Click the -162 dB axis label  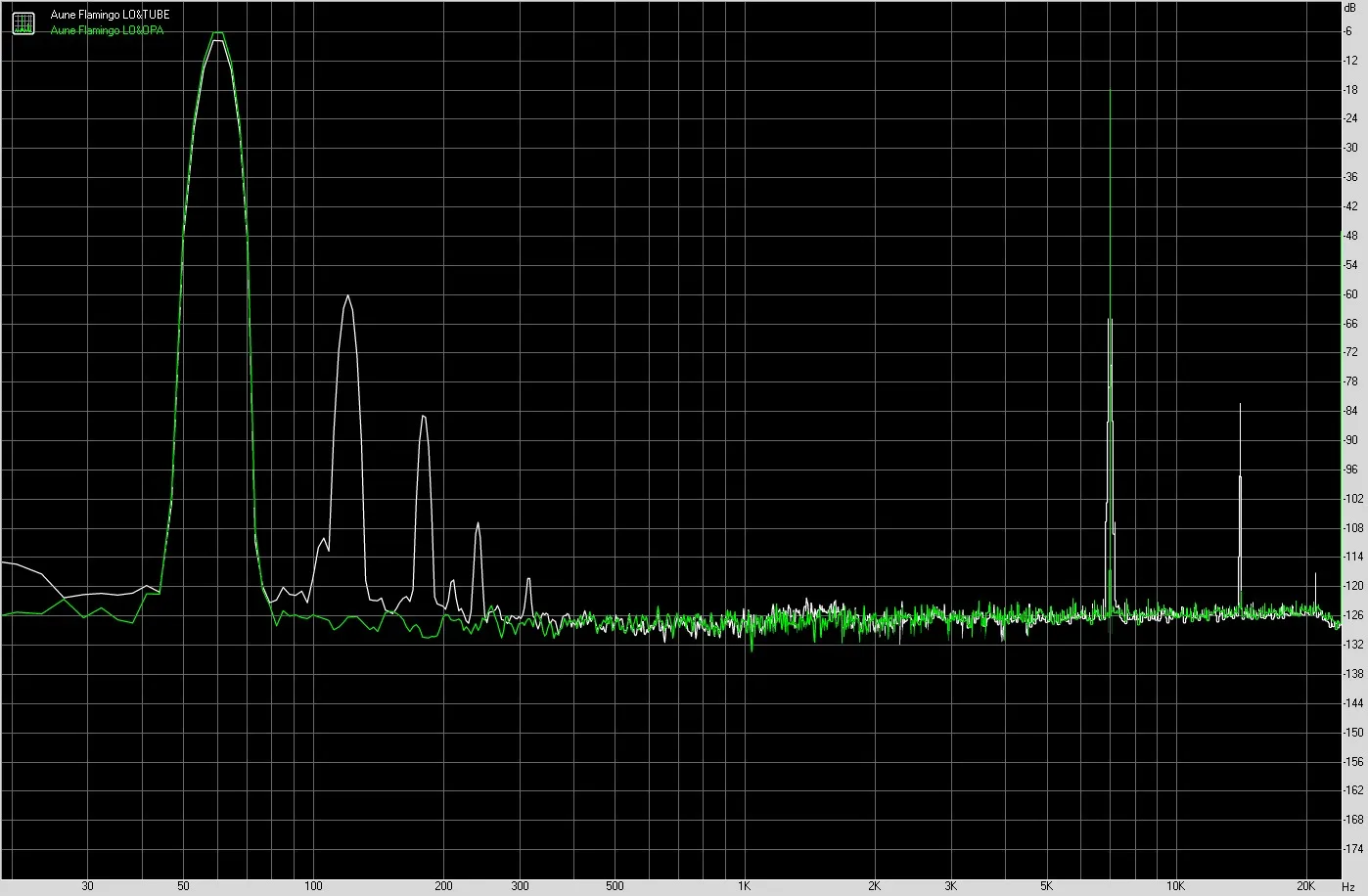[x=1352, y=790]
